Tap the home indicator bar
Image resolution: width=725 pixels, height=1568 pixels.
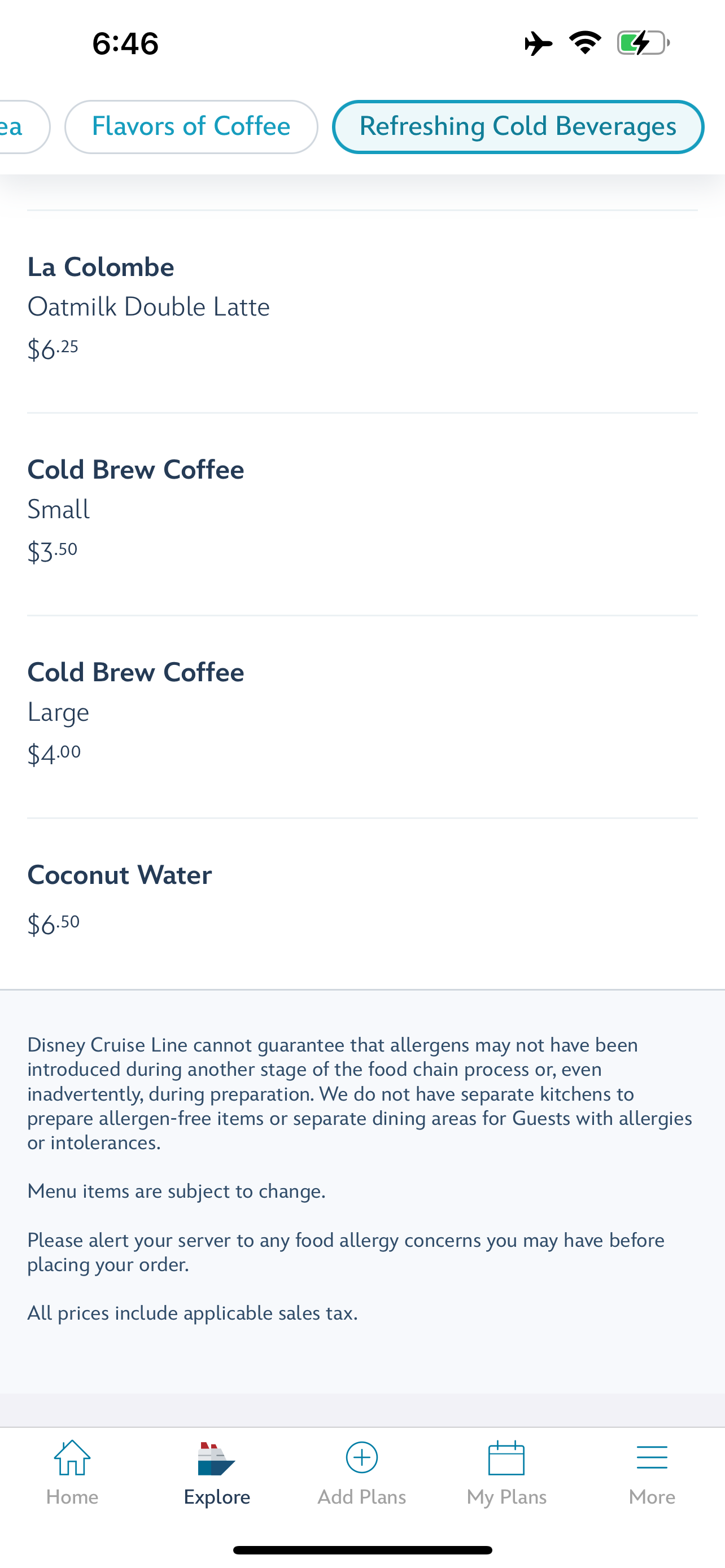362,1550
